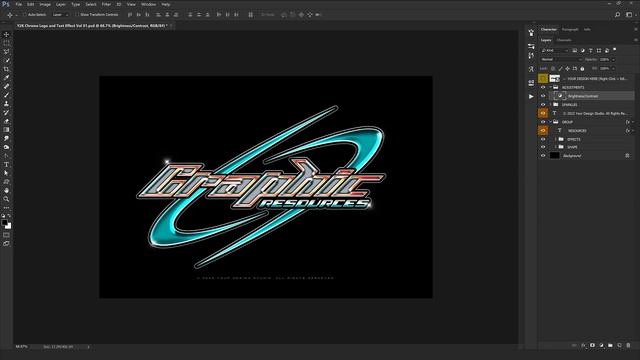Screen dimensions: 640x360
Task: Click the foreground color swatch
Action: click(x=4, y=223)
